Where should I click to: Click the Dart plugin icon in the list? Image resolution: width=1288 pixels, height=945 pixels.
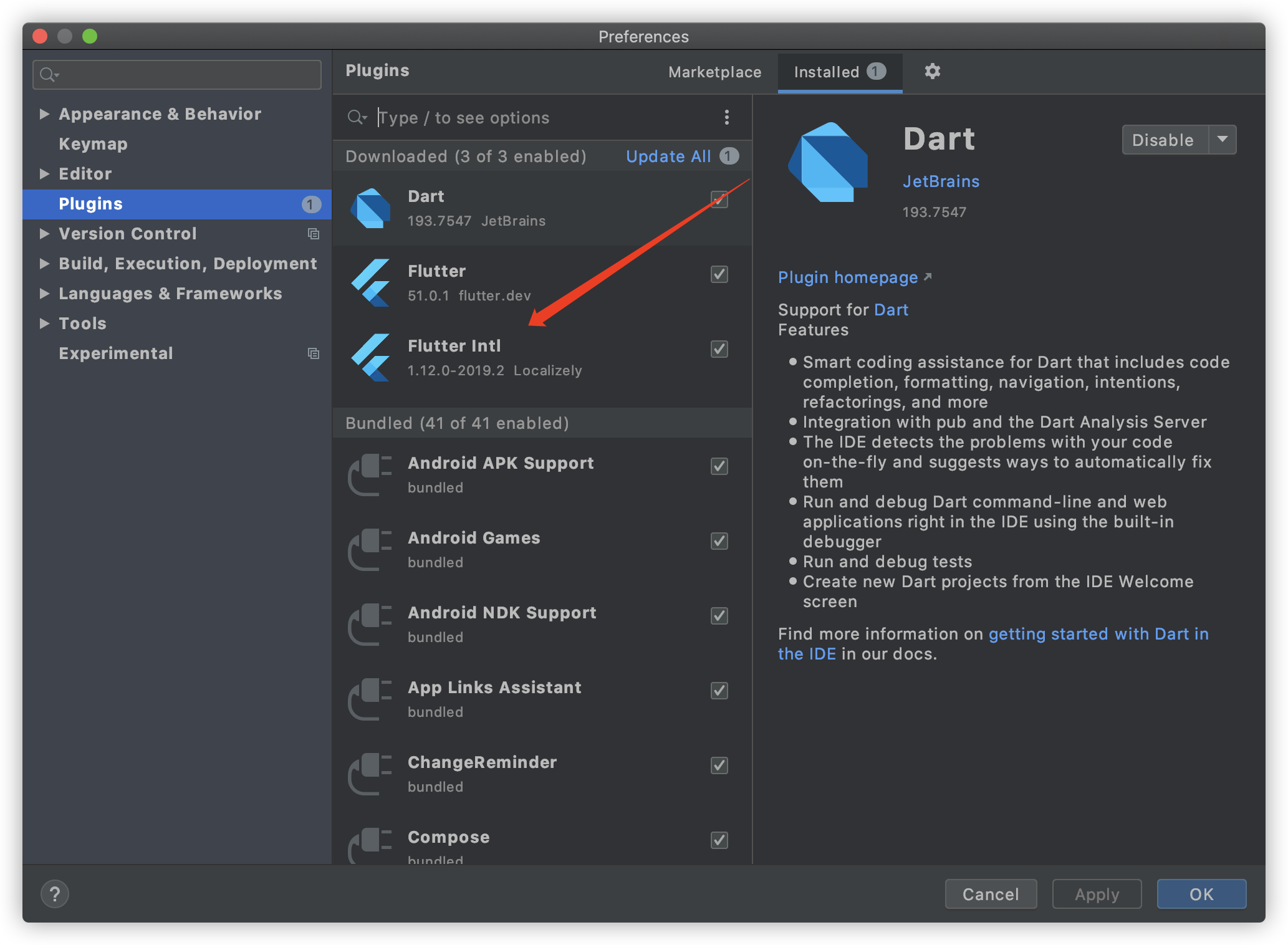tap(371, 208)
